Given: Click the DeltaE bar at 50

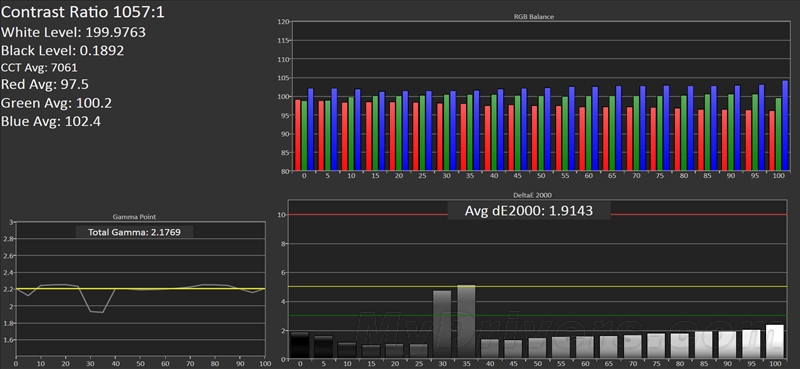Looking at the screenshot, I should [x=537, y=348].
